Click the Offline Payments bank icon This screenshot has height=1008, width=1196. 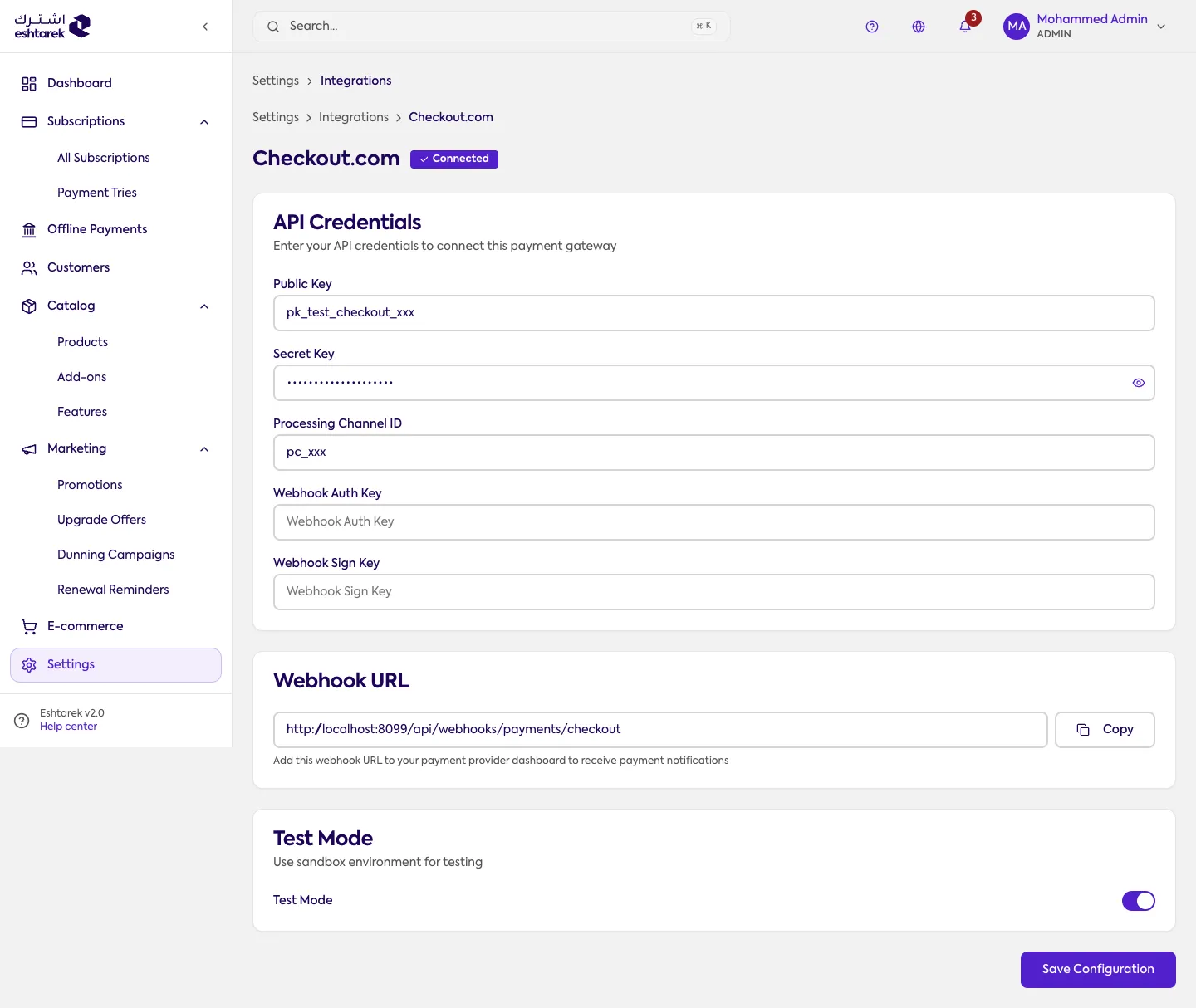click(x=29, y=229)
